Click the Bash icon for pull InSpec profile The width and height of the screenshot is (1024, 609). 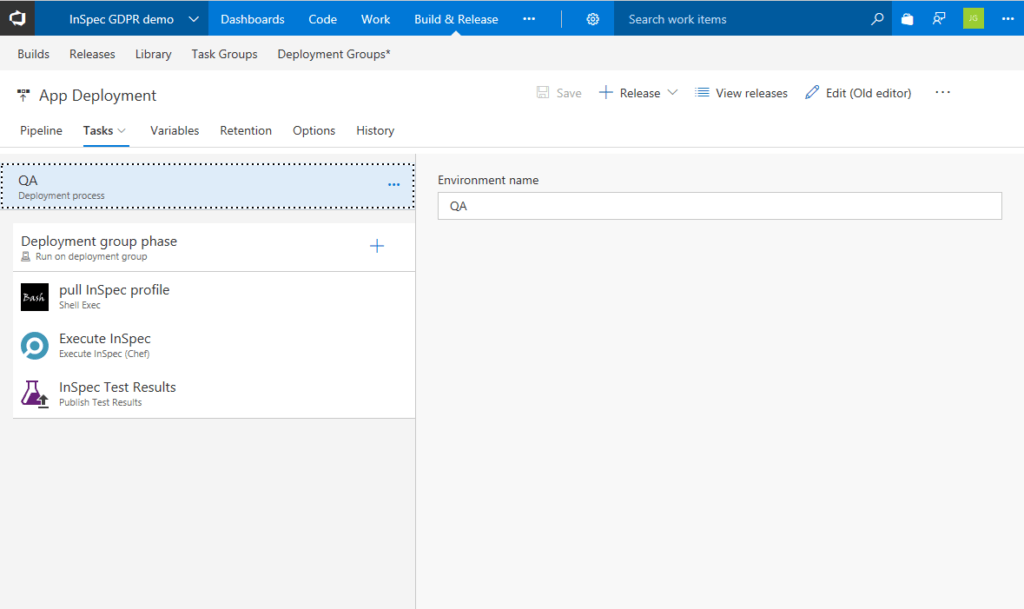click(x=35, y=297)
